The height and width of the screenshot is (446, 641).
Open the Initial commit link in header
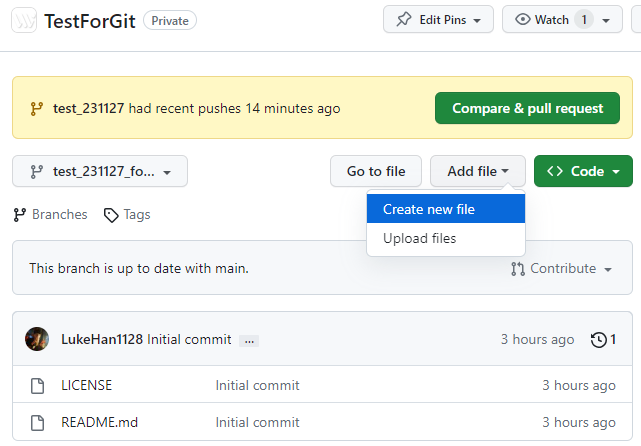point(189,339)
